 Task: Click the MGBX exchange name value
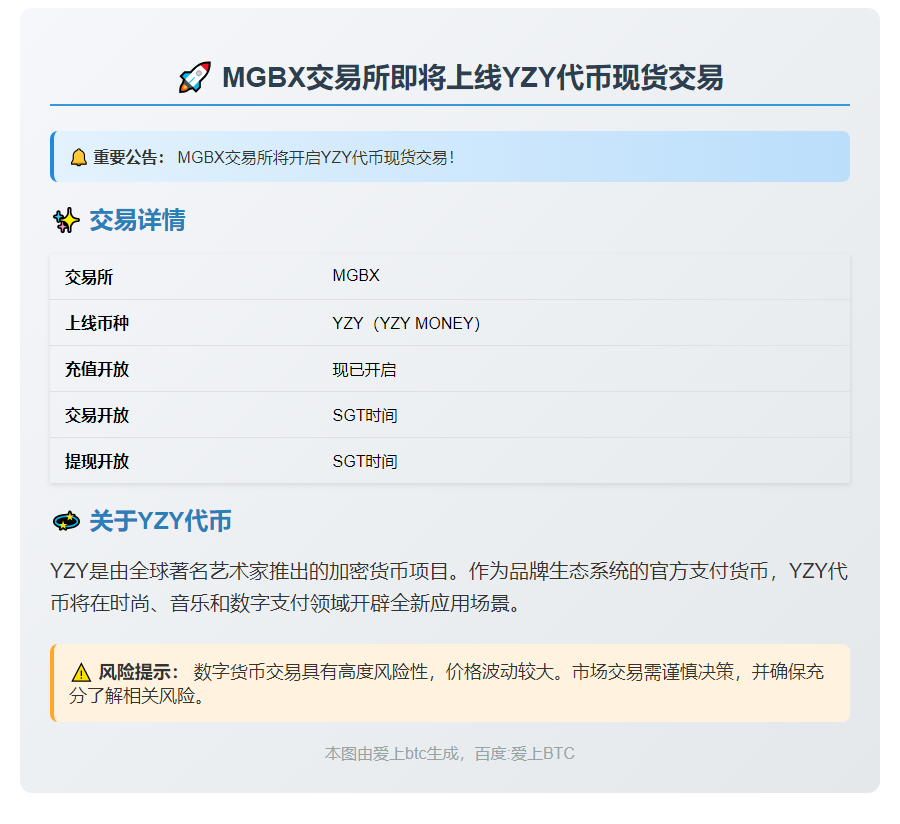355,276
